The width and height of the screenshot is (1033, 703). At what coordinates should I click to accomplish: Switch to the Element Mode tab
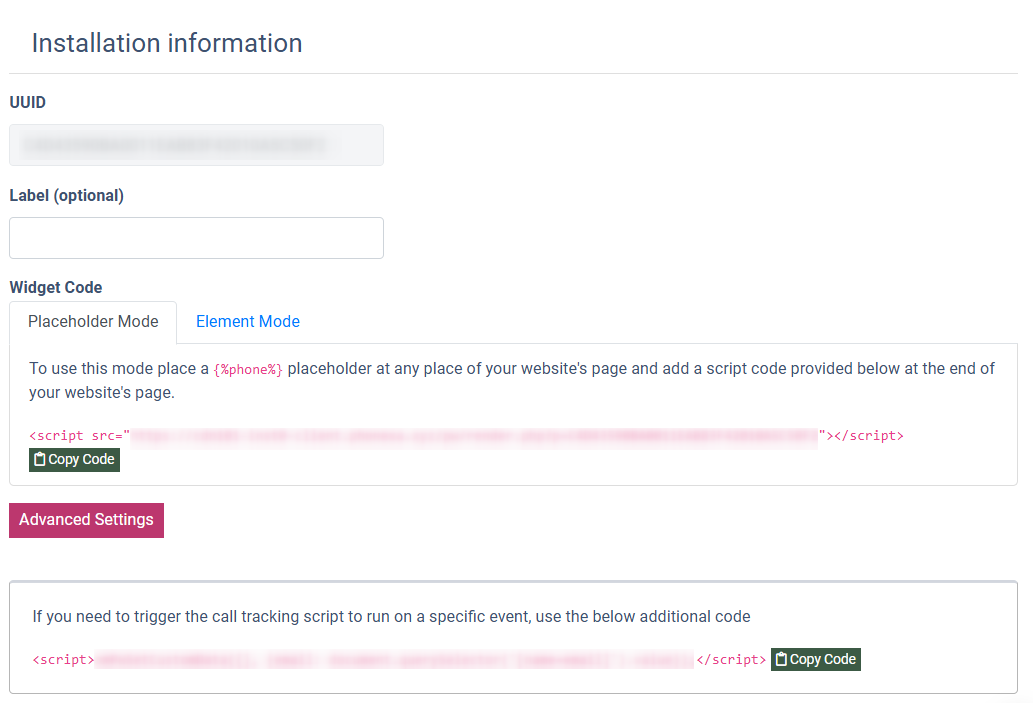[x=248, y=322]
